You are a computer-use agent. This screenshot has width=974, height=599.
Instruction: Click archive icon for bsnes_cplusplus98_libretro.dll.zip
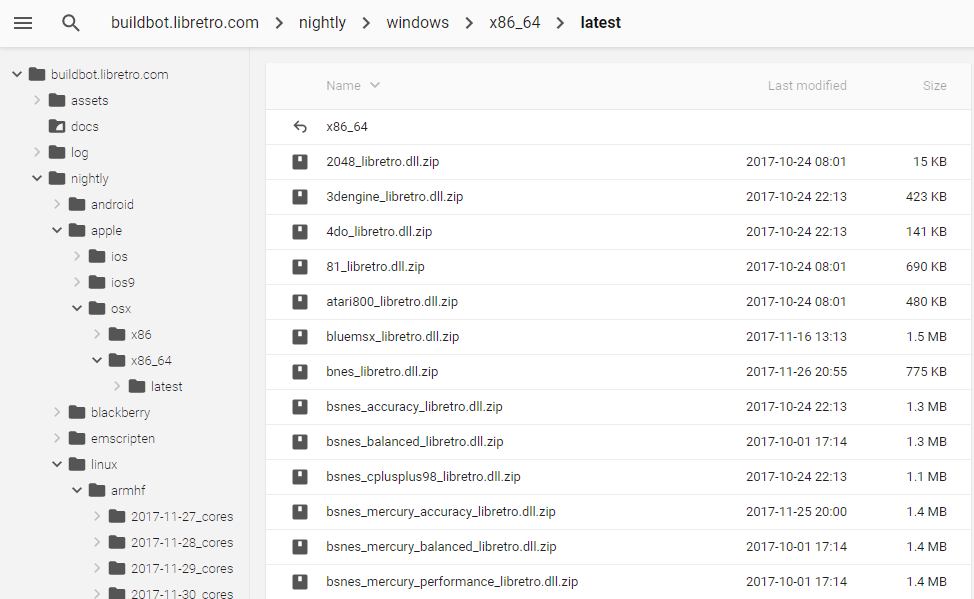(x=300, y=477)
